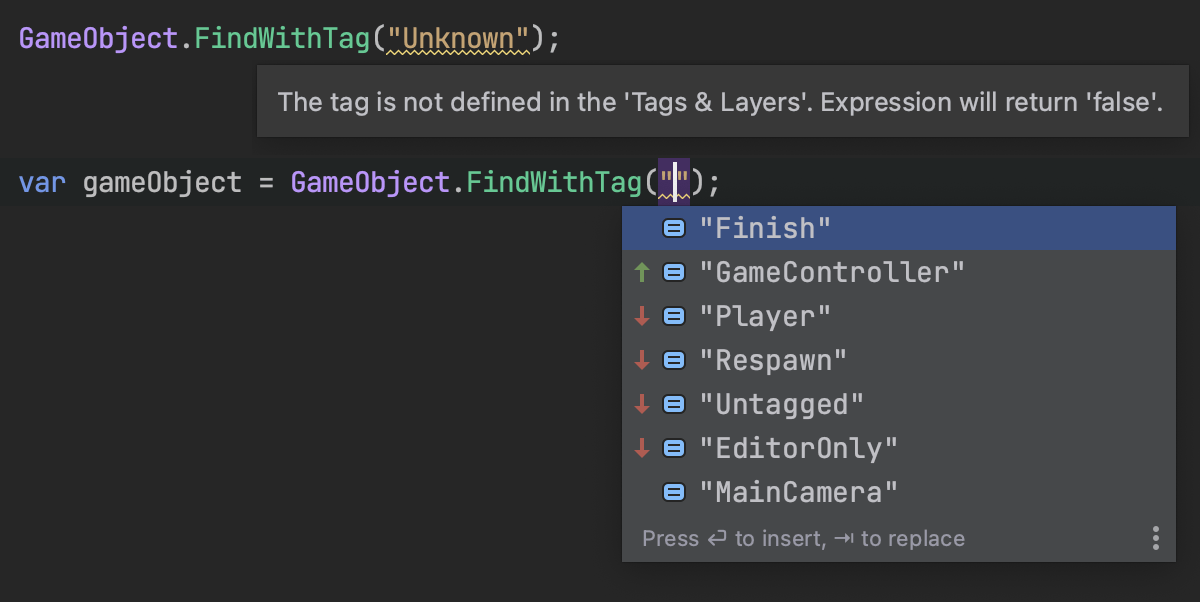Click the gameObject variable name

[162, 183]
